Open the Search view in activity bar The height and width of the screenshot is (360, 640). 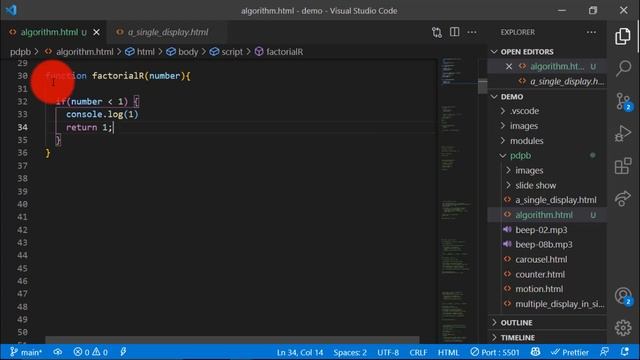point(623,68)
